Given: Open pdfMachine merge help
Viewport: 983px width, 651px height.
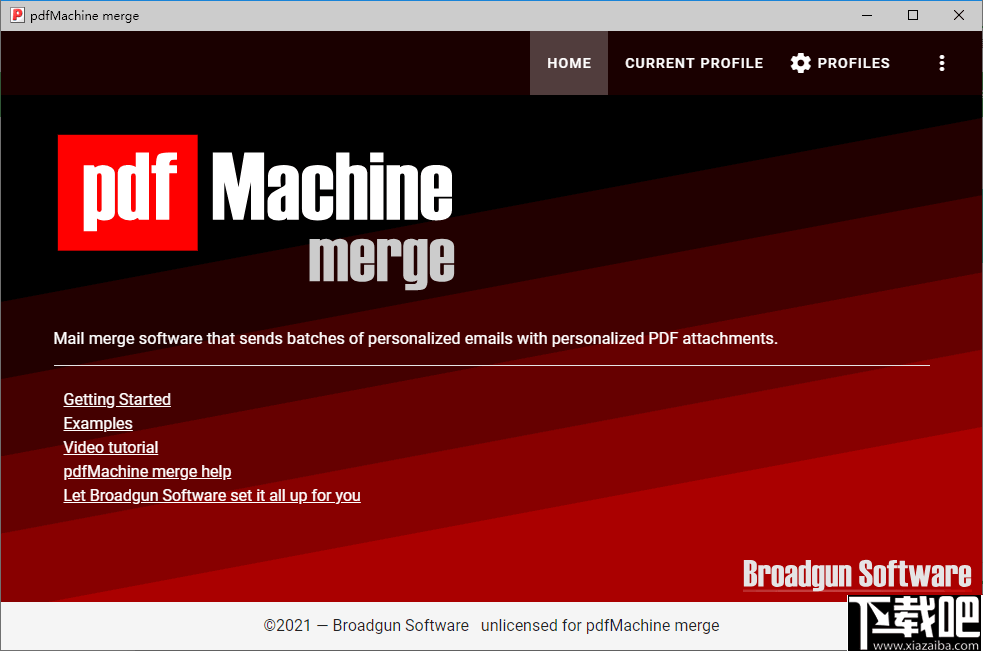Looking at the screenshot, I should pyautogui.click(x=147, y=471).
